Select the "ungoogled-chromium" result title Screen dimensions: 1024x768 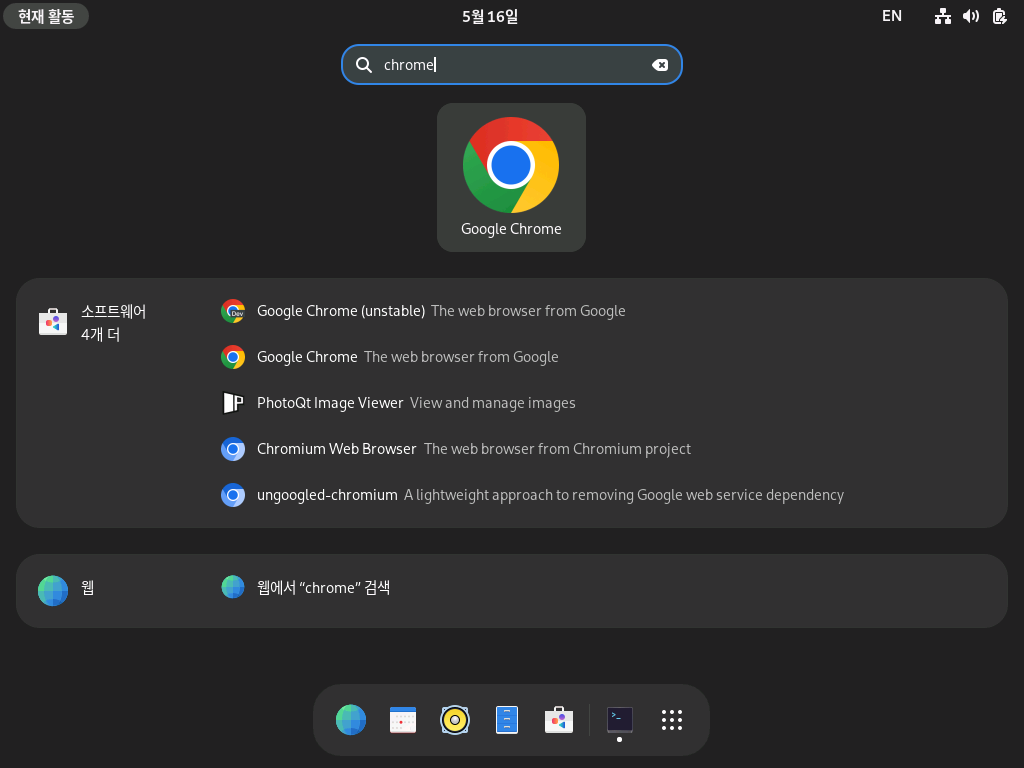point(327,495)
